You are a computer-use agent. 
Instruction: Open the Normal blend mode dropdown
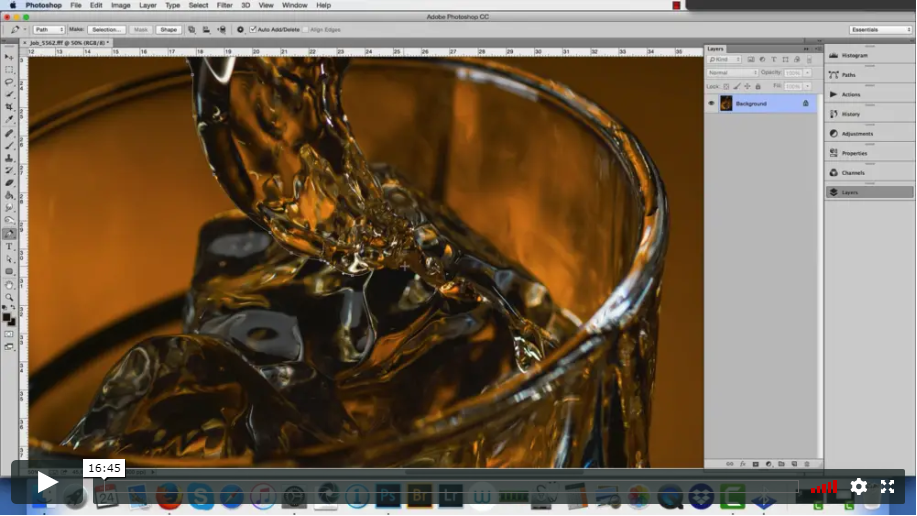coord(732,73)
